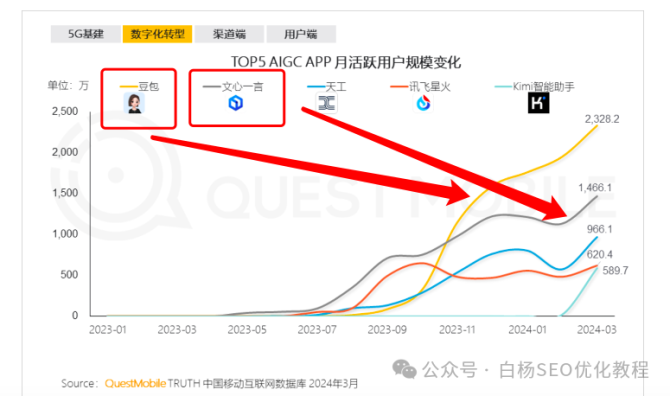The width and height of the screenshot is (670, 396).
Task: Click the 2024-01 x-axis label
Action: [527, 330]
